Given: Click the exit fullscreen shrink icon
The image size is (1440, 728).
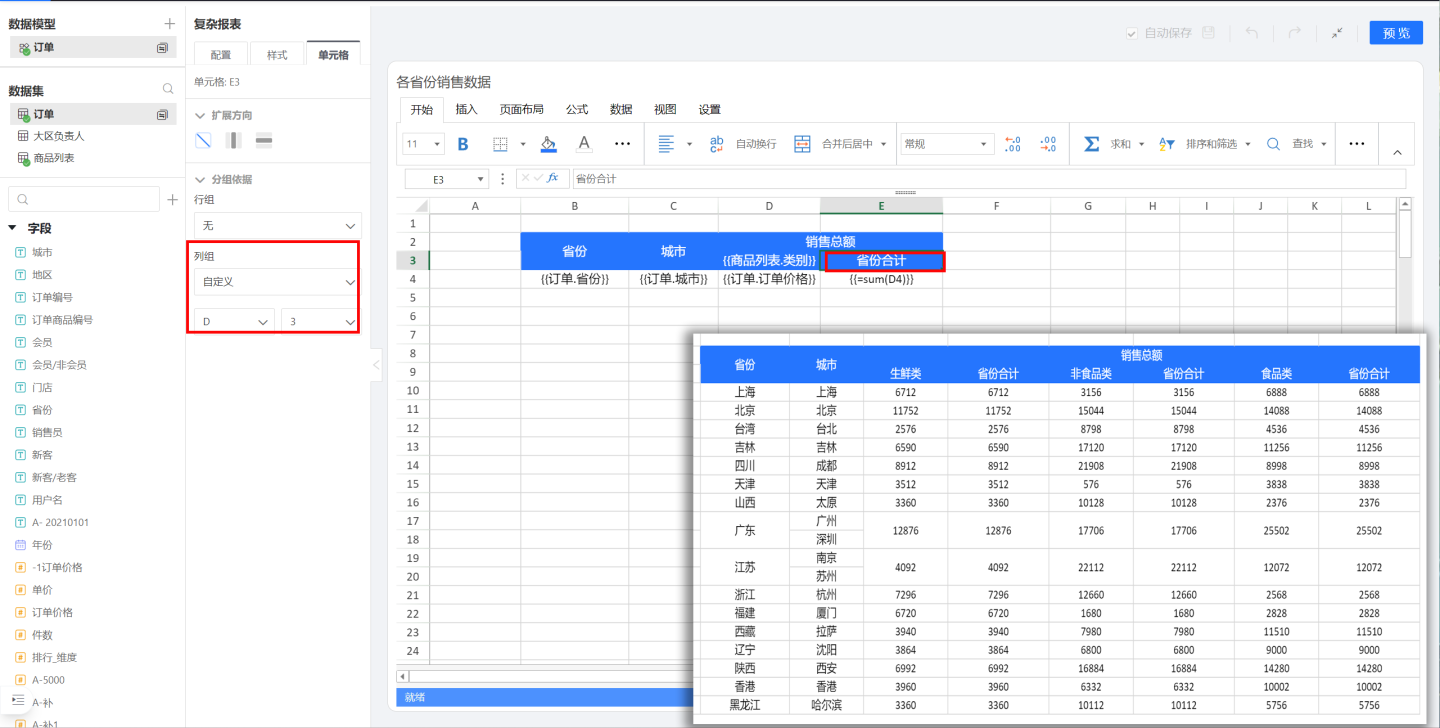Looking at the screenshot, I should click(x=1337, y=33).
